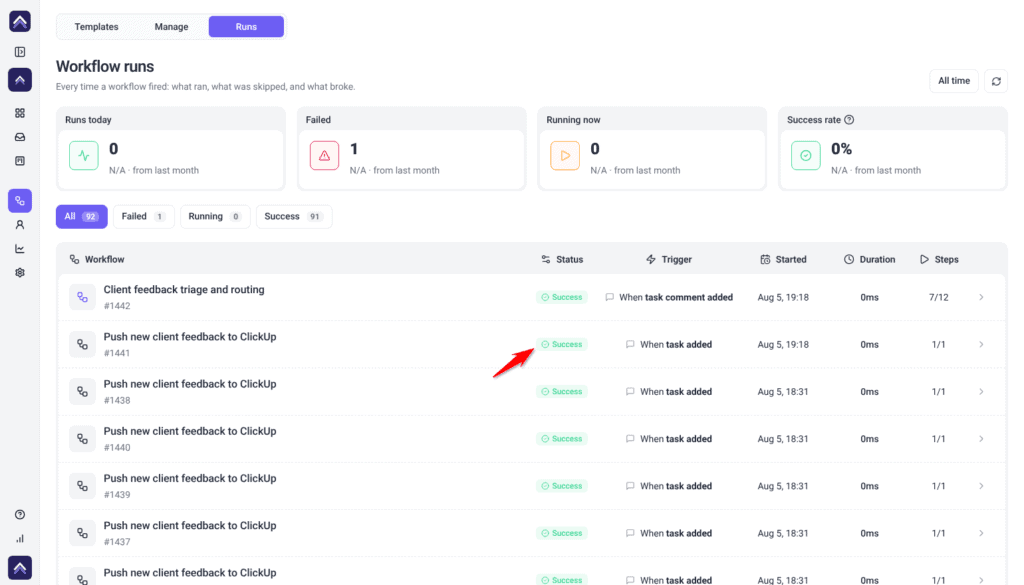This screenshot has width=1024, height=585.
Task: Filter runs by Failed 1
Action: click(144, 217)
